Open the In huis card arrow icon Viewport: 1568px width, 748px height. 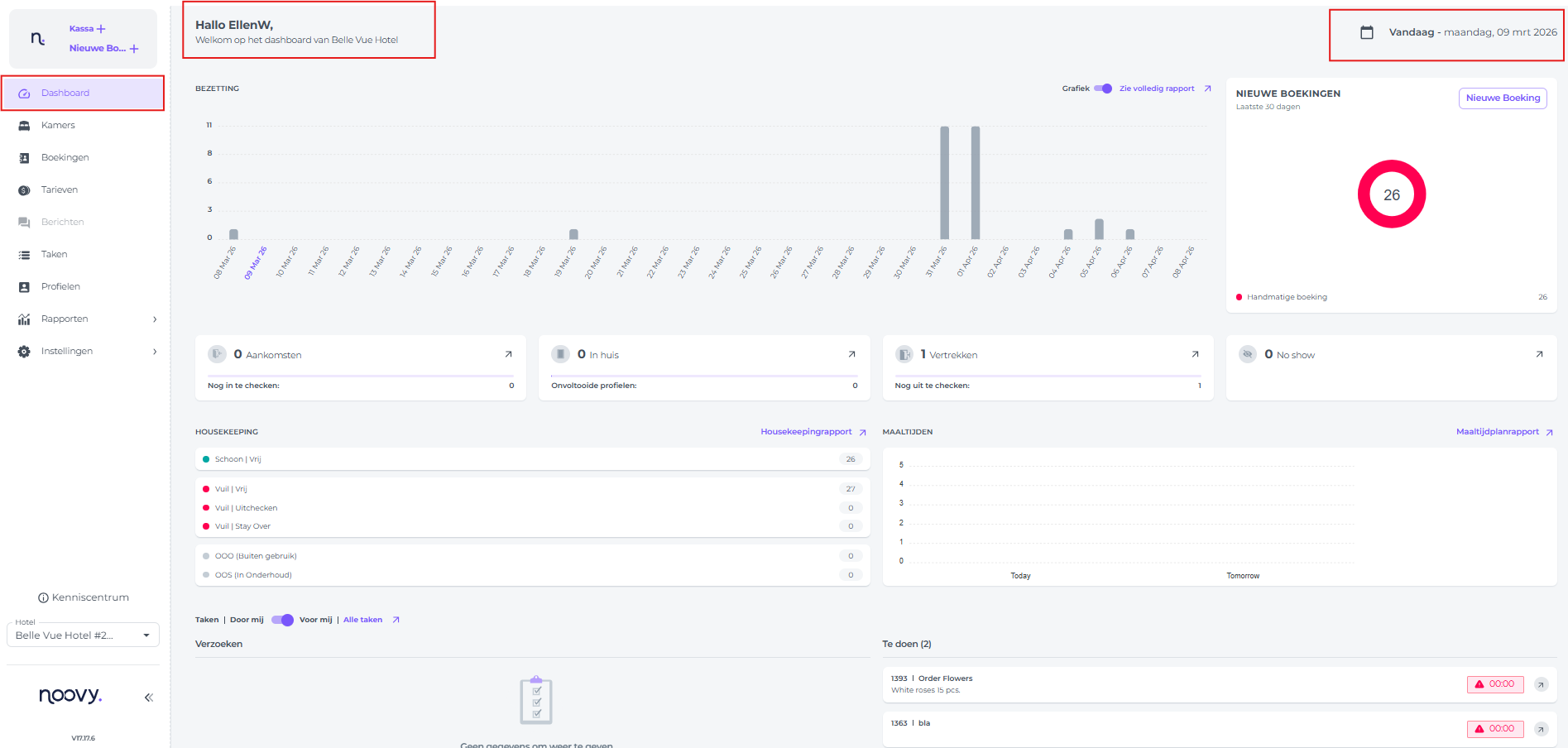pyautogui.click(x=851, y=354)
